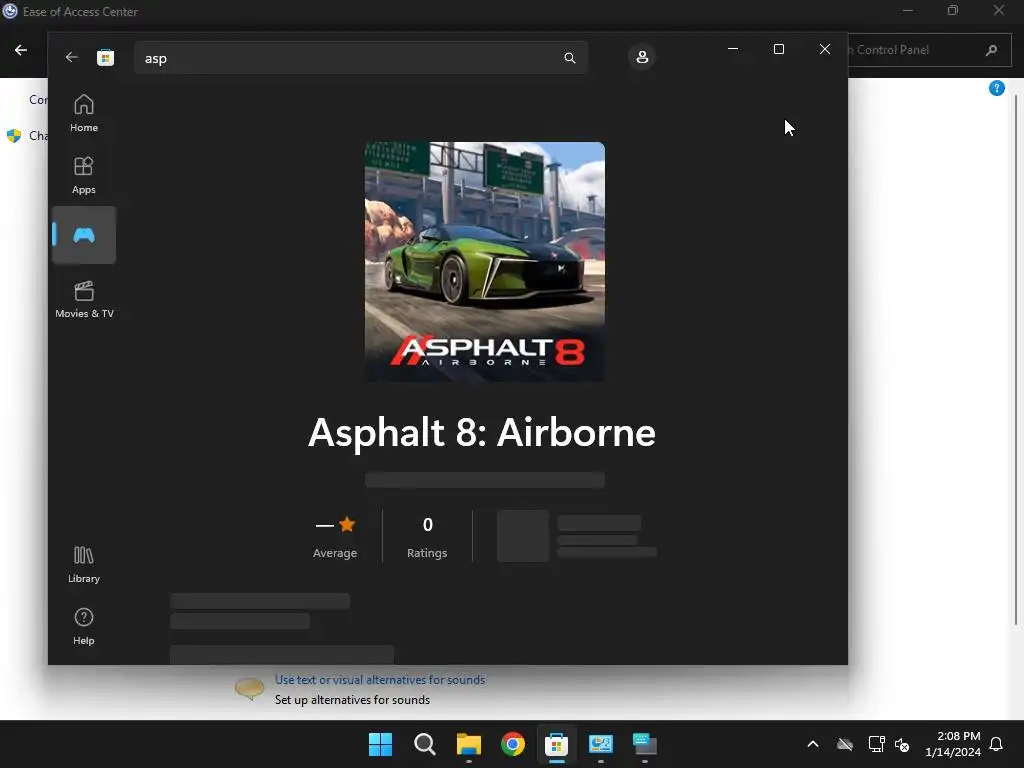
Task: Open Control Panel taskbar icon
Action: coord(601,744)
